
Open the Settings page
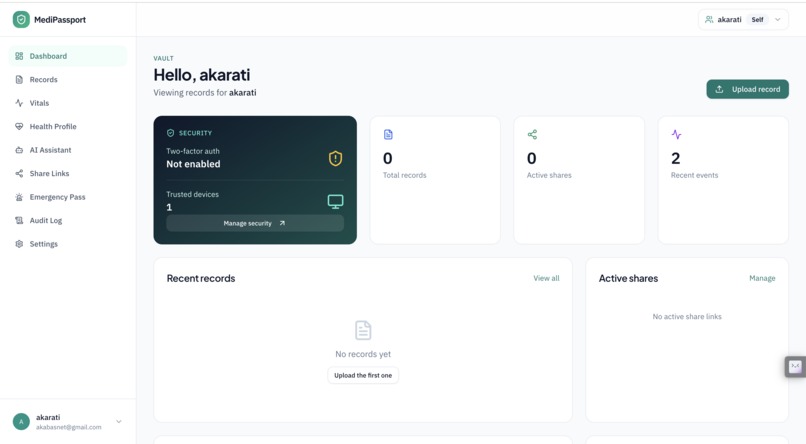coord(68,244)
